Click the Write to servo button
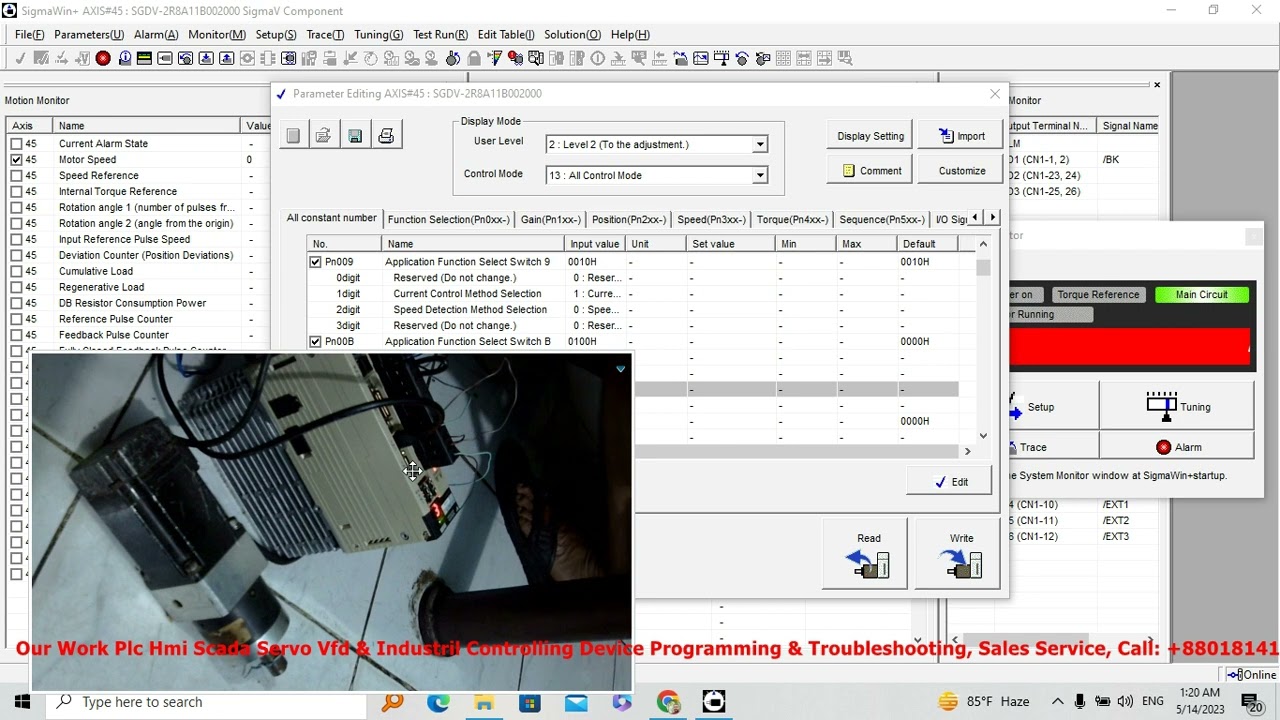 click(x=957, y=553)
